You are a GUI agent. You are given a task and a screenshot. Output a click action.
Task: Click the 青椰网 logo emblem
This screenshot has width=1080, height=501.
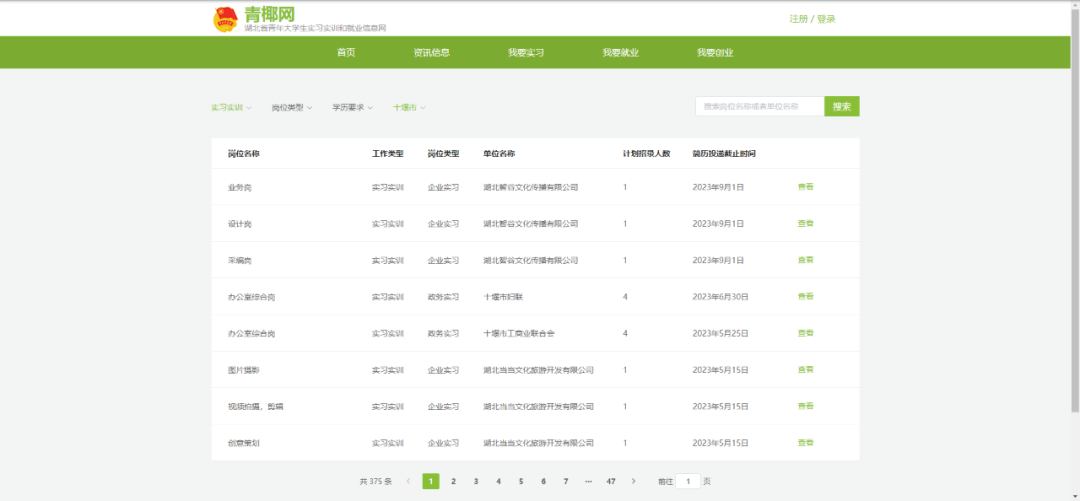pyautogui.click(x=225, y=19)
